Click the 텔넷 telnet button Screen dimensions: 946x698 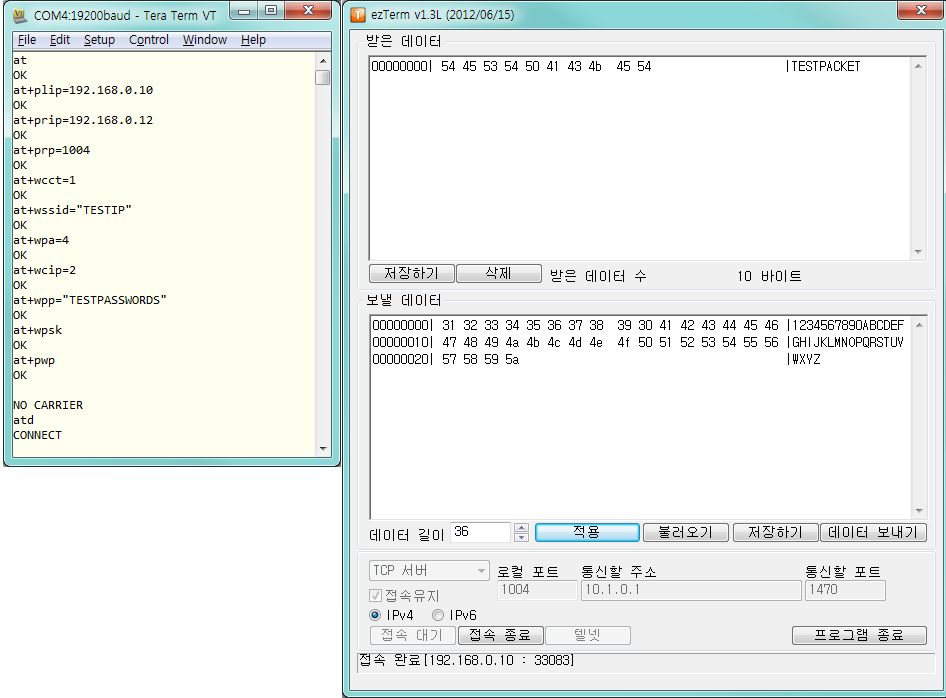(588, 635)
